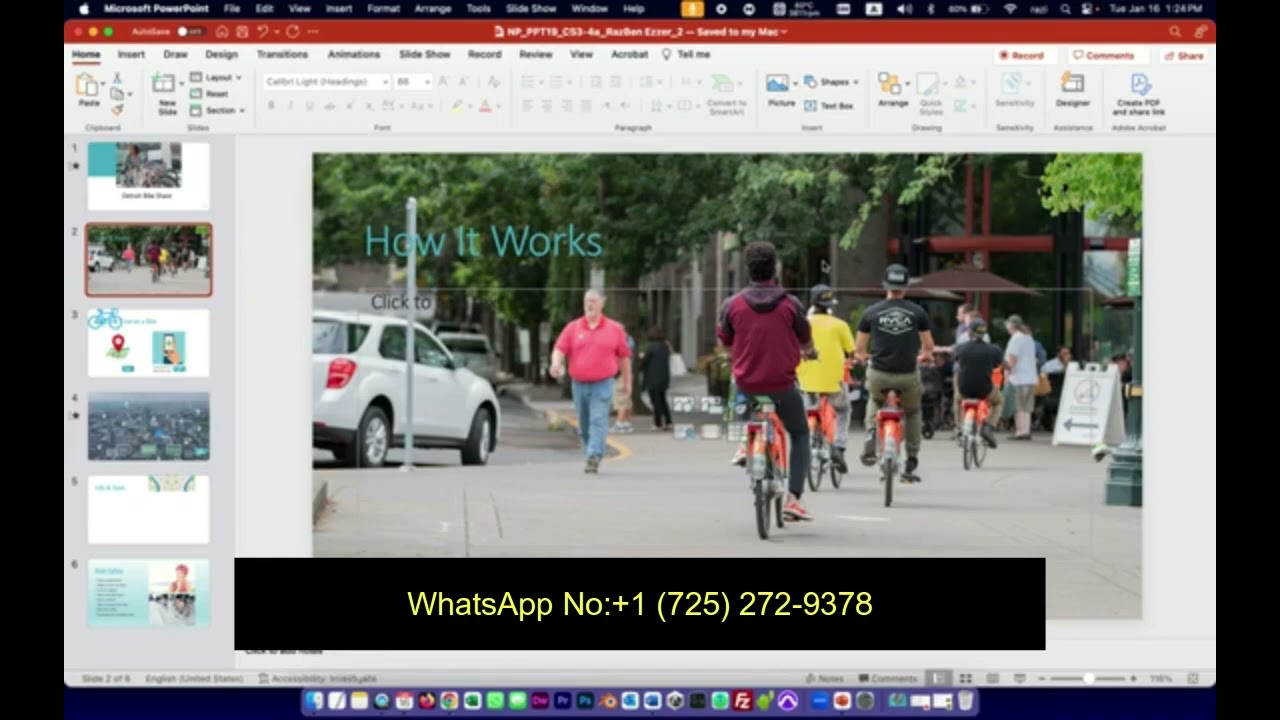This screenshot has height=720, width=1280.
Task: Click the Reset slide button
Action: [211, 93]
